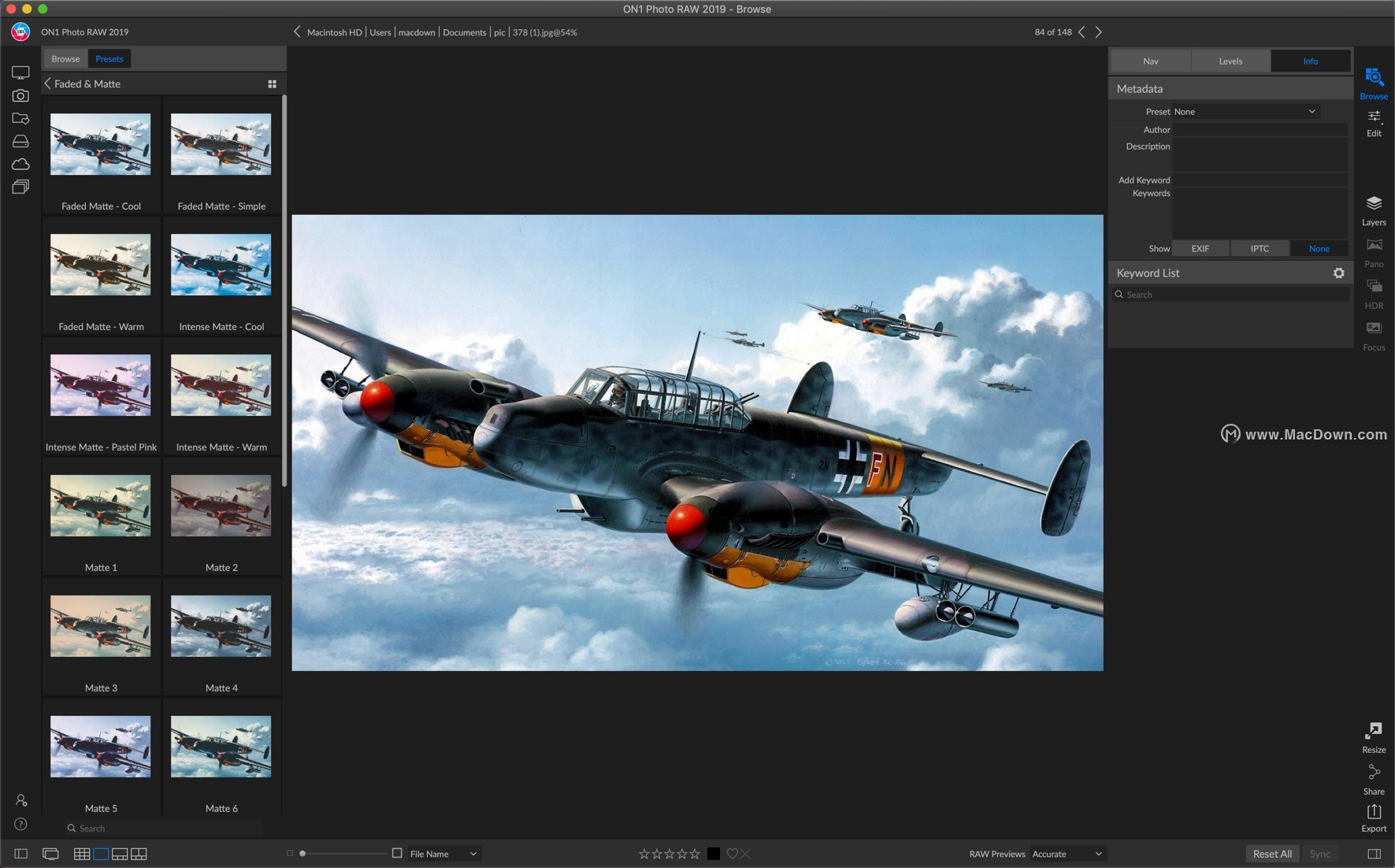Switch presets to grid view icon
The width and height of the screenshot is (1395, 868).
pyautogui.click(x=272, y=83)
